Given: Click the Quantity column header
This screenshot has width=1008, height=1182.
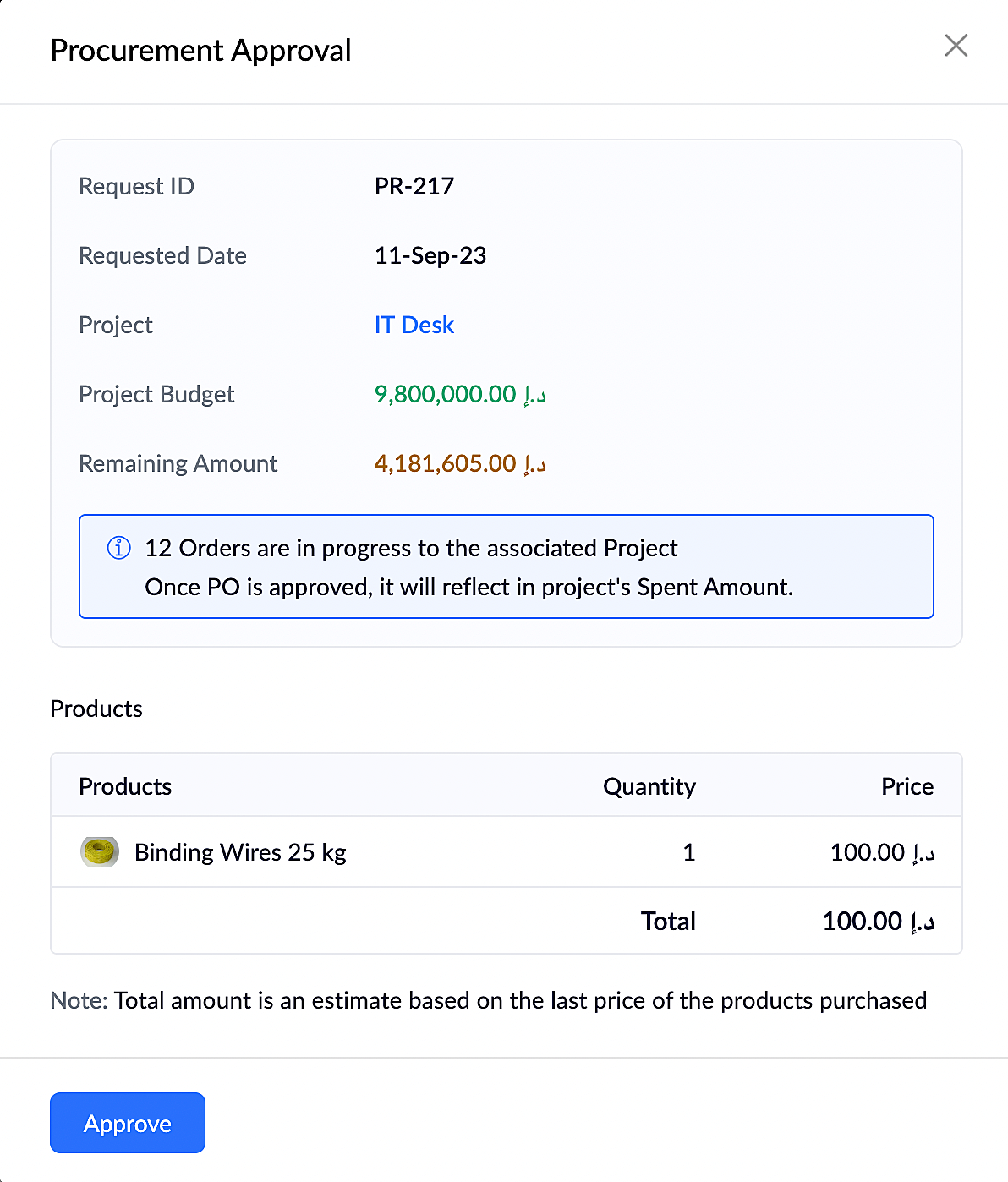Looking at the screenshot, I should point(649,787).
